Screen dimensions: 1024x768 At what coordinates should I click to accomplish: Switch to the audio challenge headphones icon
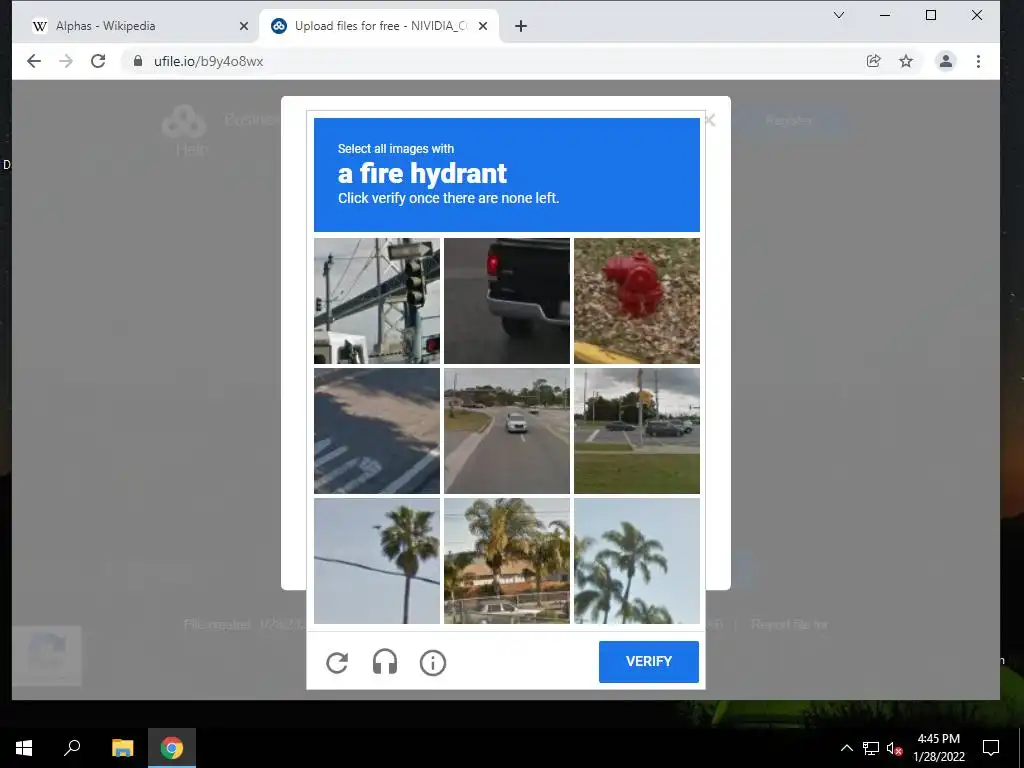[x=385, y=663]
